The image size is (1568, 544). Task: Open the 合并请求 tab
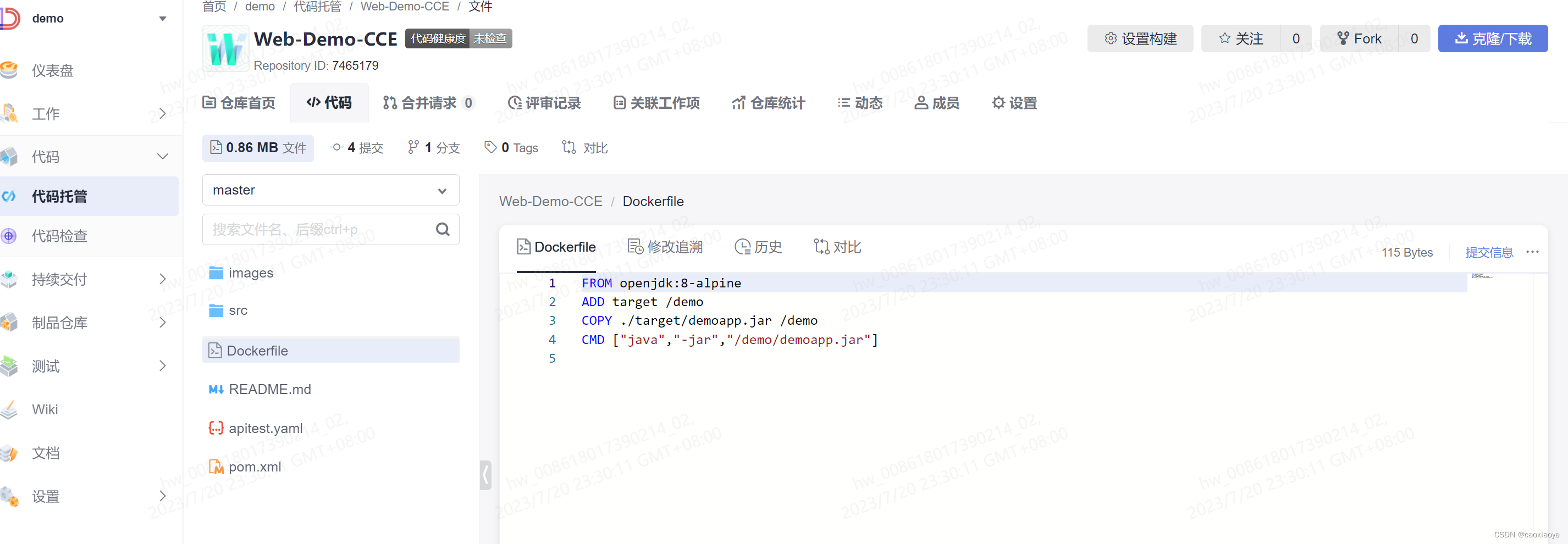click(428, 103)
